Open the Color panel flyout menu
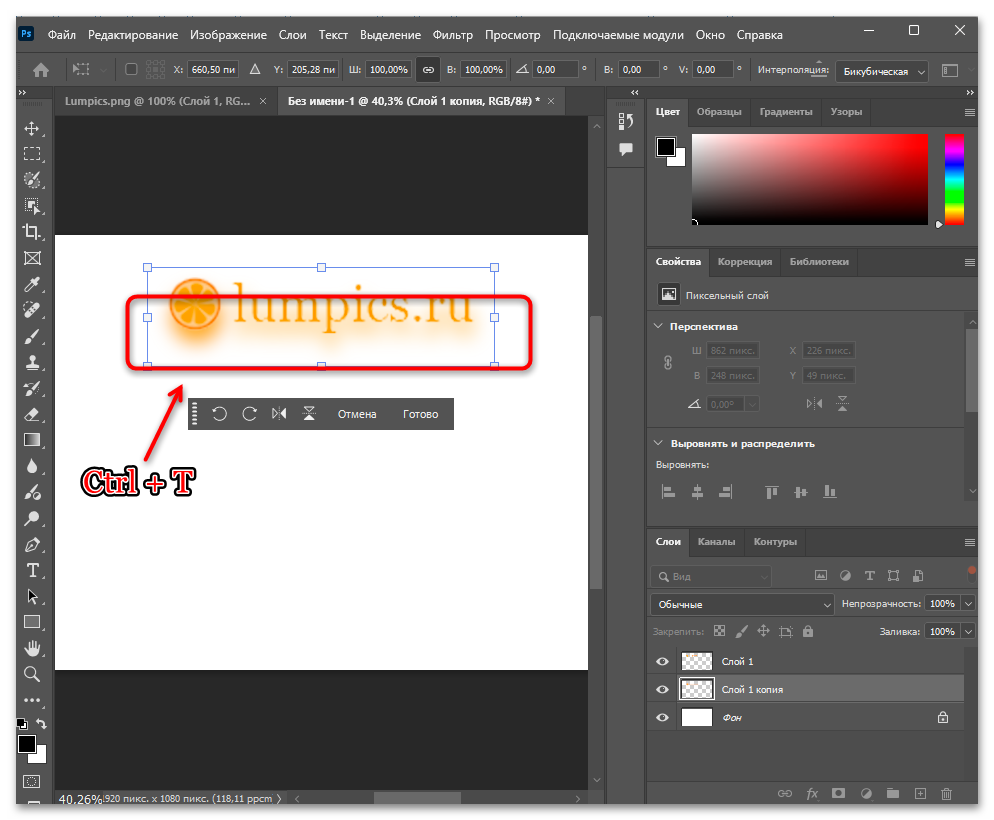This screenshot has width=994, height=820. 969,112
